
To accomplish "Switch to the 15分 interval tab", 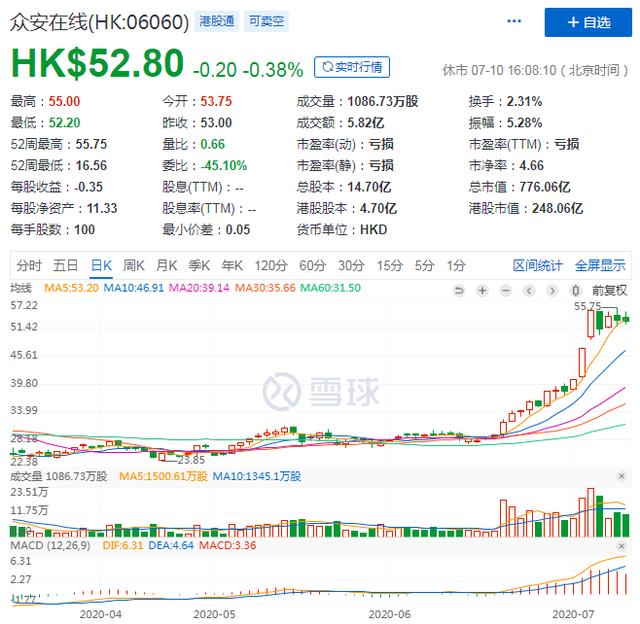I will (389, 266).
